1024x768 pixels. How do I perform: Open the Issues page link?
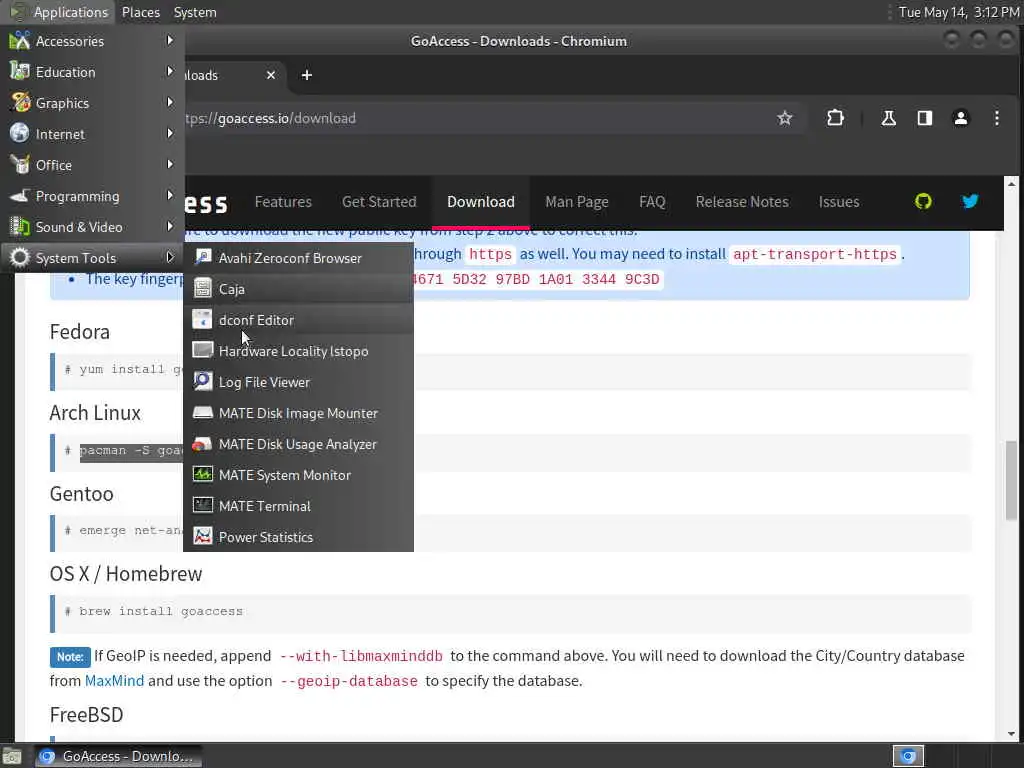[x=839, y=202]
